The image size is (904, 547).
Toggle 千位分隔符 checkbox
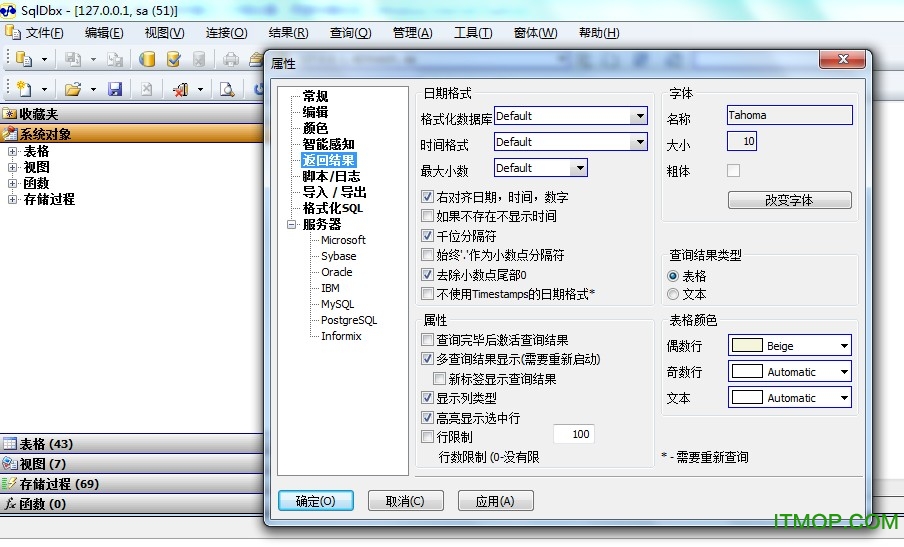coord(427,235)
